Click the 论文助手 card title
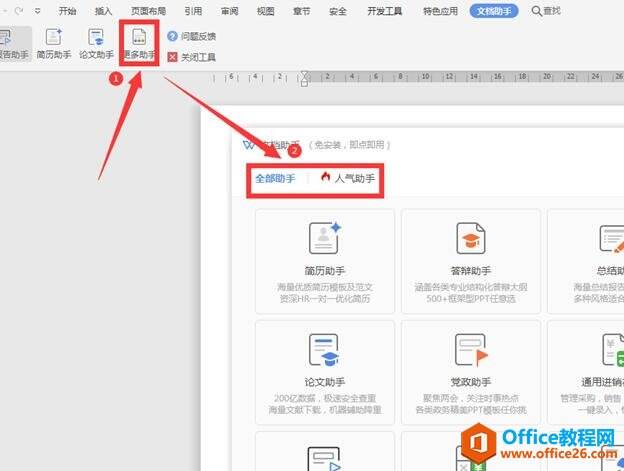Screen dimensions: 624x471 pos(325,382)
